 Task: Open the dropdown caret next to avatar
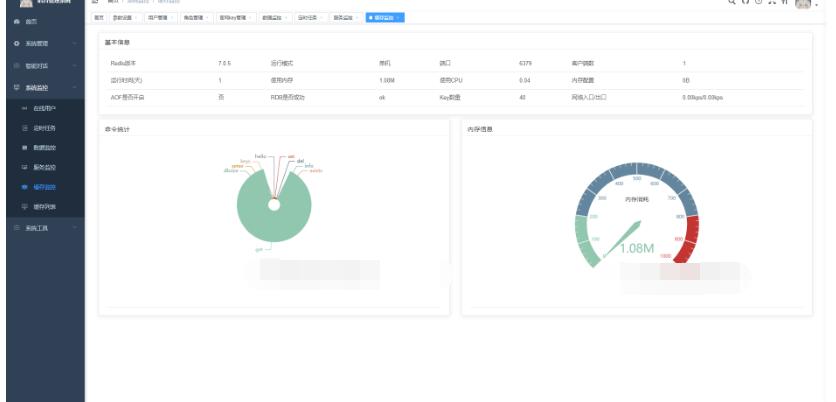tap(816, 4)
